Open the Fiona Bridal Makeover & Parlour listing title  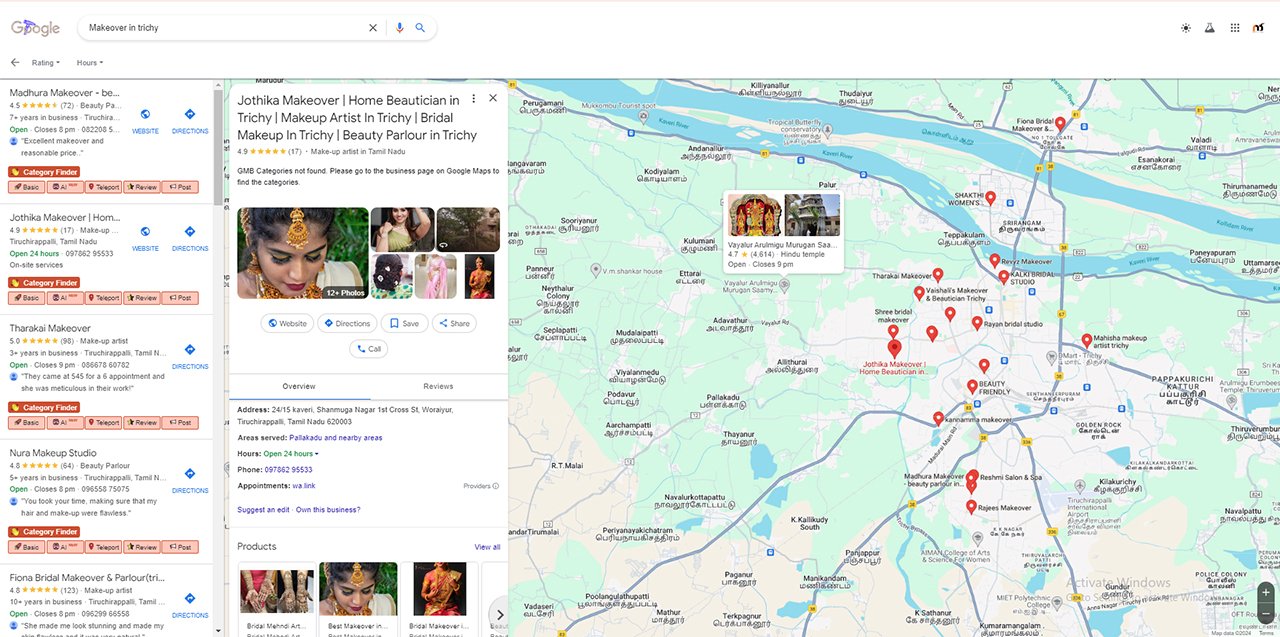87,577
